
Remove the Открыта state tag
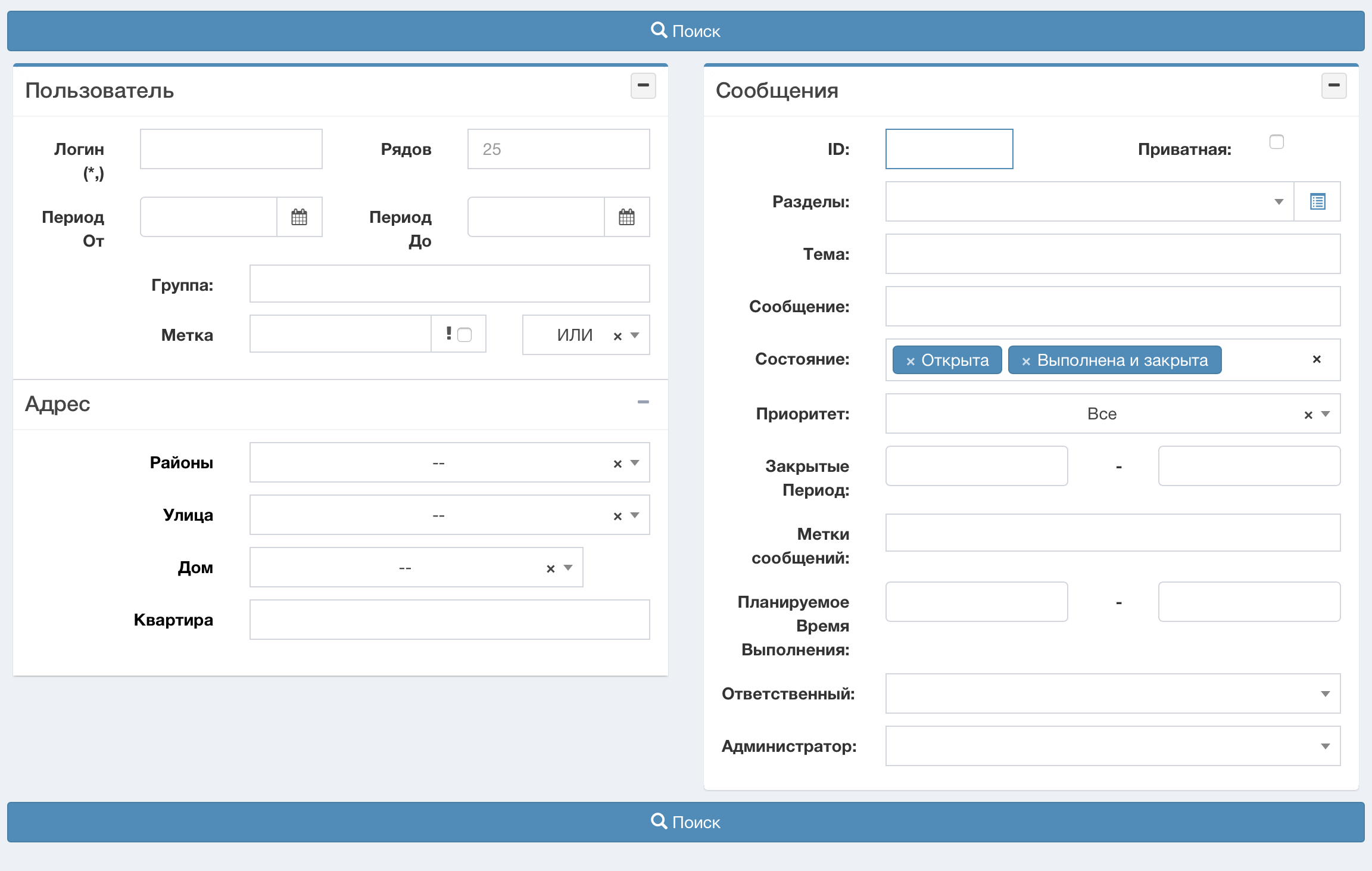910,361
